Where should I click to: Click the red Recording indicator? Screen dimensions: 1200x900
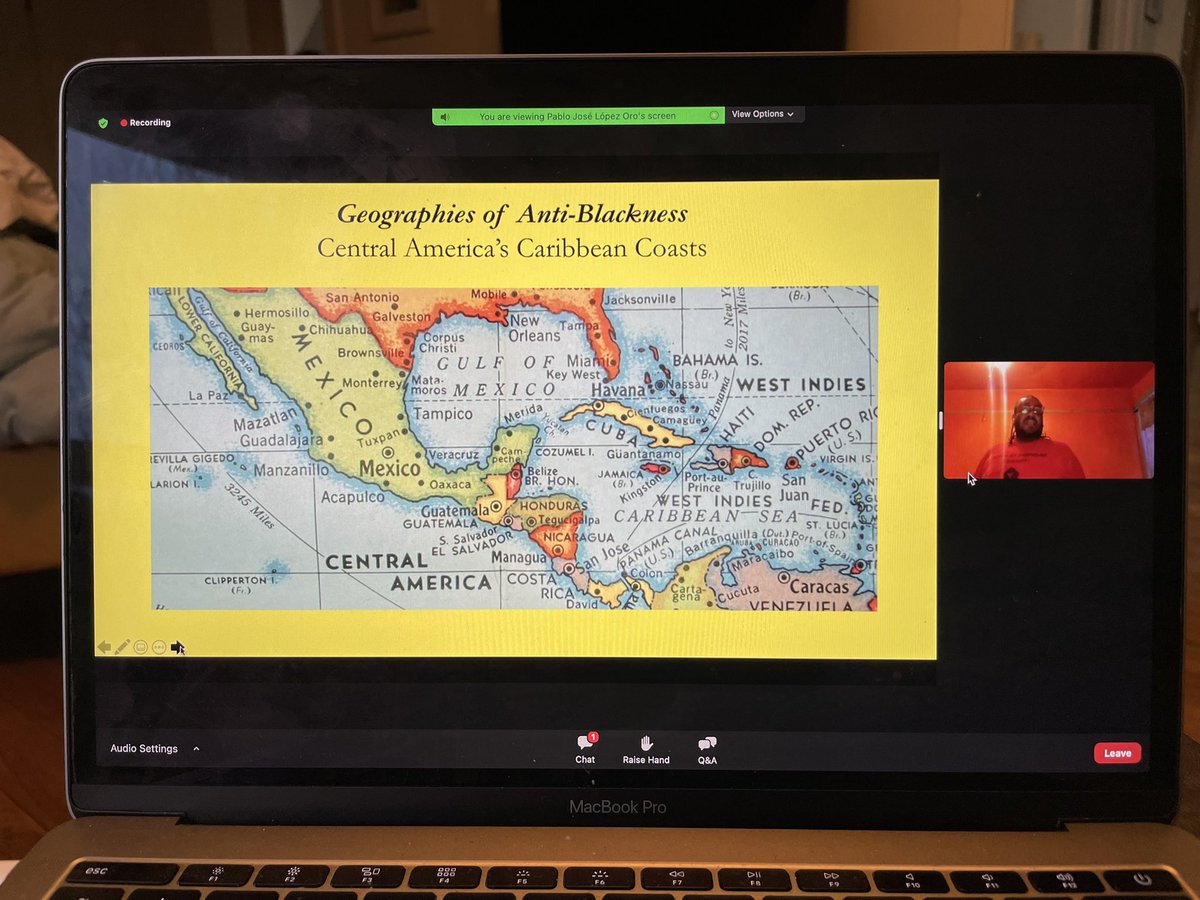pos(146,123)
